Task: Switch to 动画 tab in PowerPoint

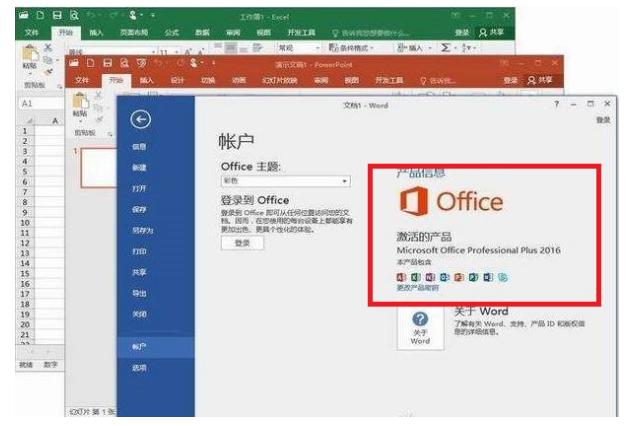Action: pos(239,80)
